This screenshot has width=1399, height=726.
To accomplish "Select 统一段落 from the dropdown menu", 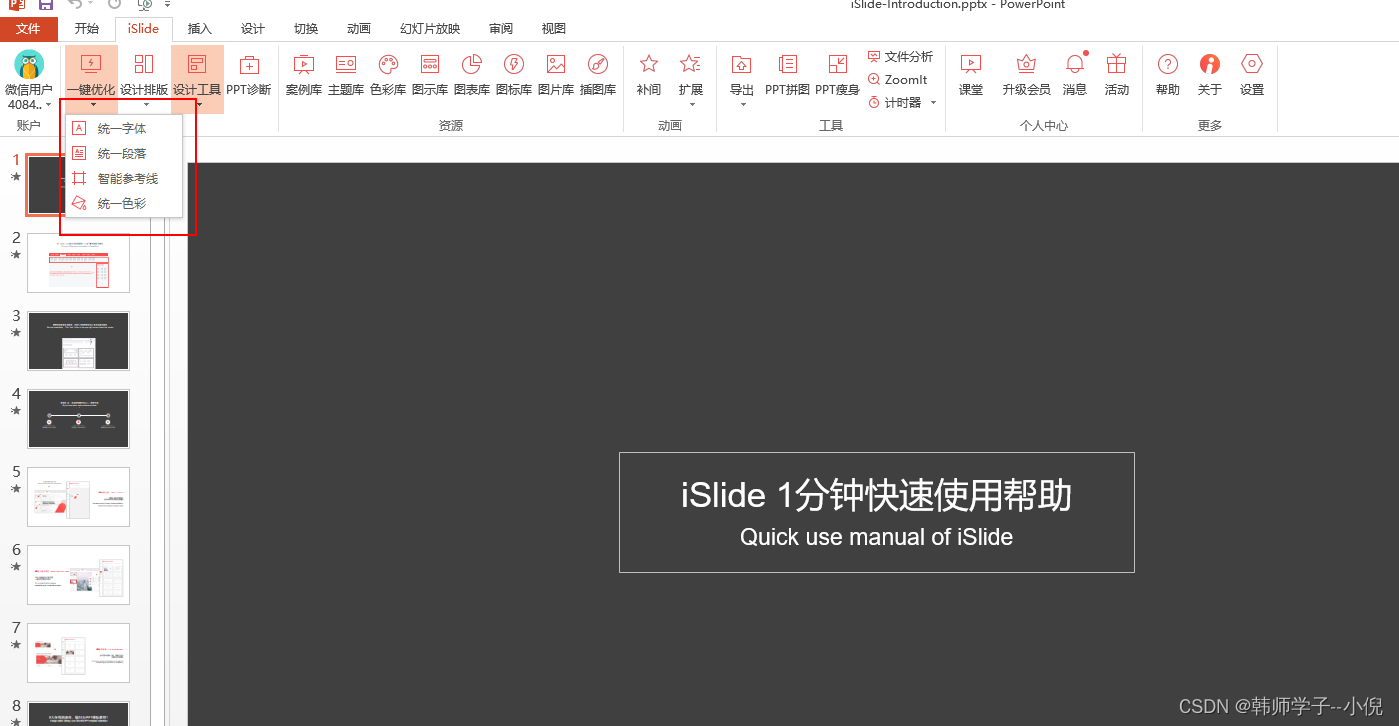I will point(123,154).
